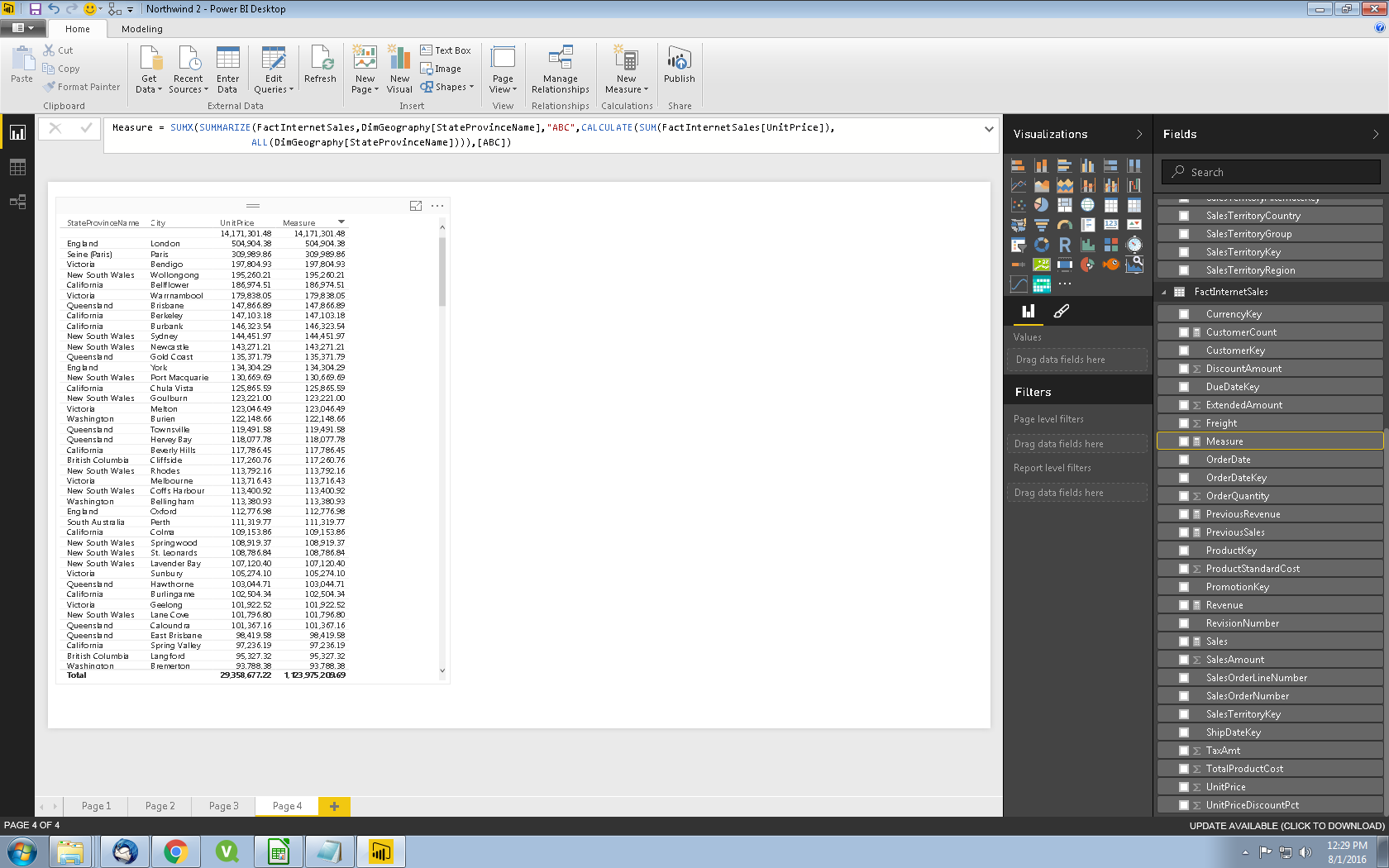Pick the globe map visualization
Viewport: 1389px width, 868px height.
click(x=1088, y=205)
